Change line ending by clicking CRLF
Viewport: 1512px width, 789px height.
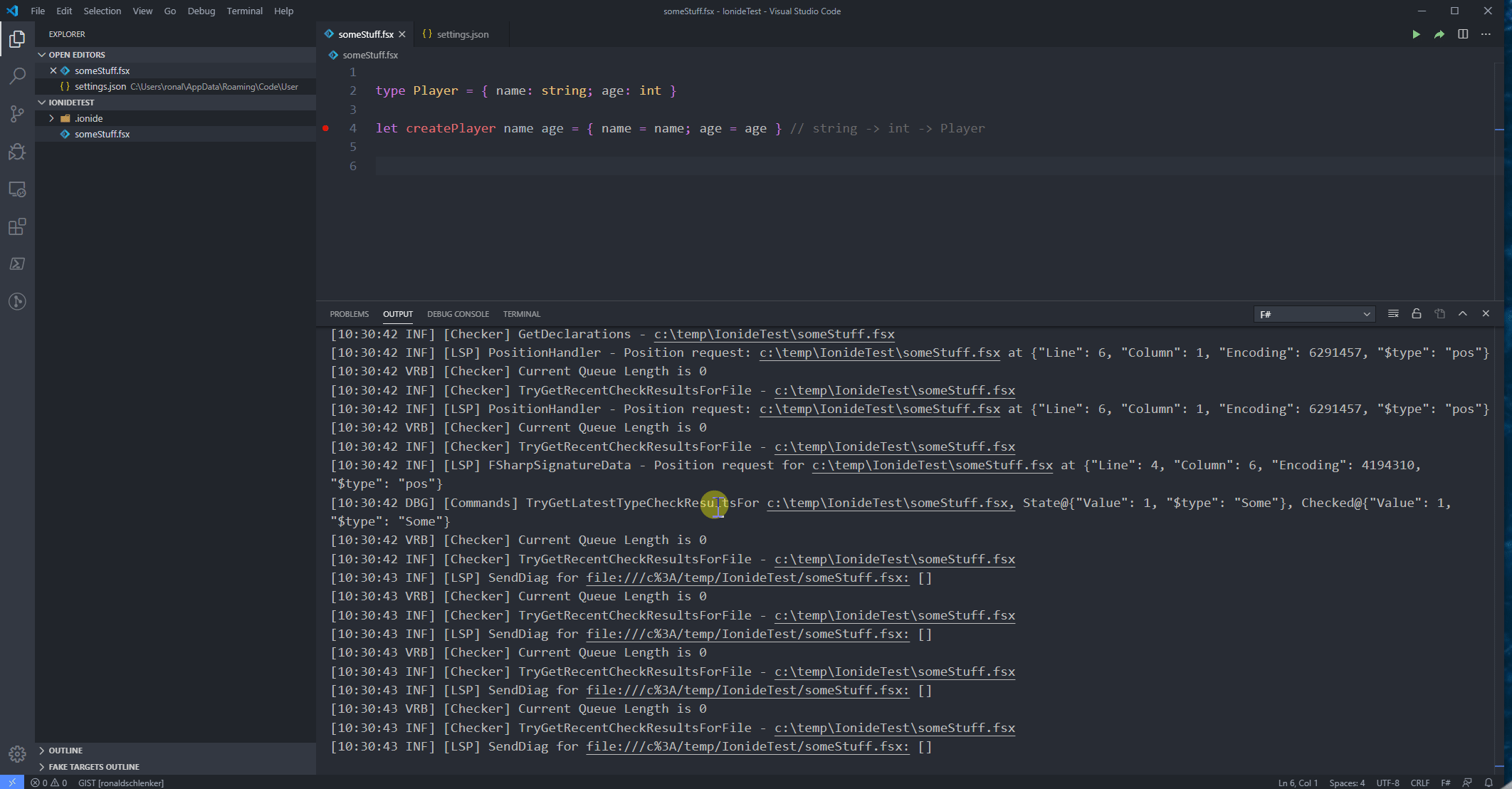(x=1419, y=783)
